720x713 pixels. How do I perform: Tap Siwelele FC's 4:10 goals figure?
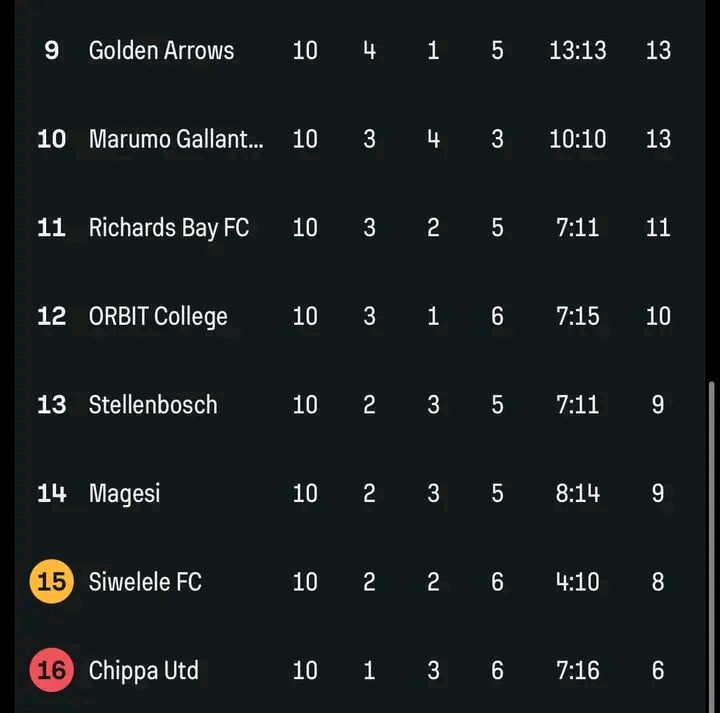577,581
